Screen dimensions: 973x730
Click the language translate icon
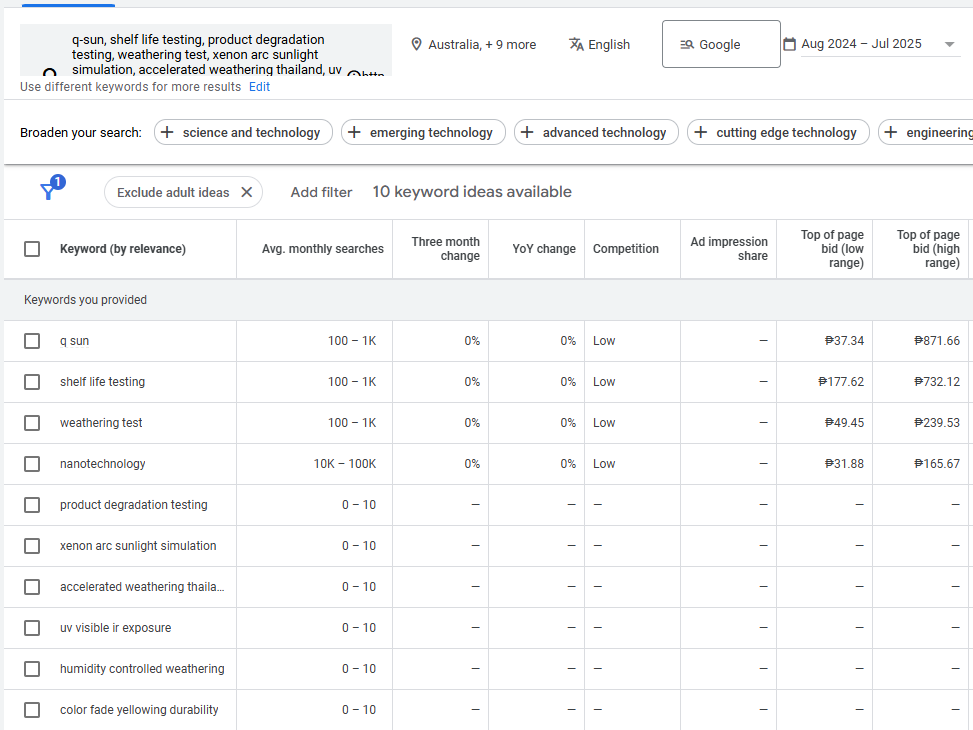click(576, 44)
